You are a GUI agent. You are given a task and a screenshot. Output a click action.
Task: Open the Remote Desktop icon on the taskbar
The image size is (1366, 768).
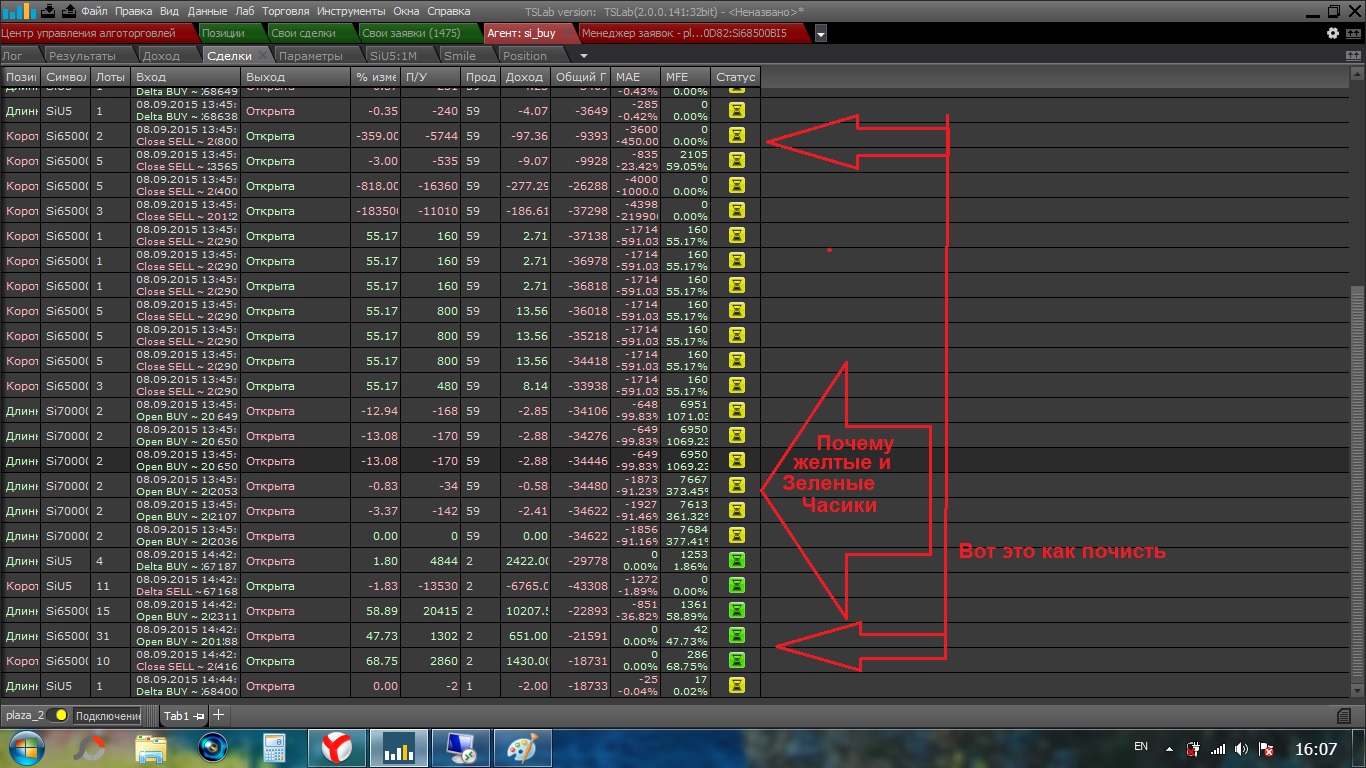461,747
